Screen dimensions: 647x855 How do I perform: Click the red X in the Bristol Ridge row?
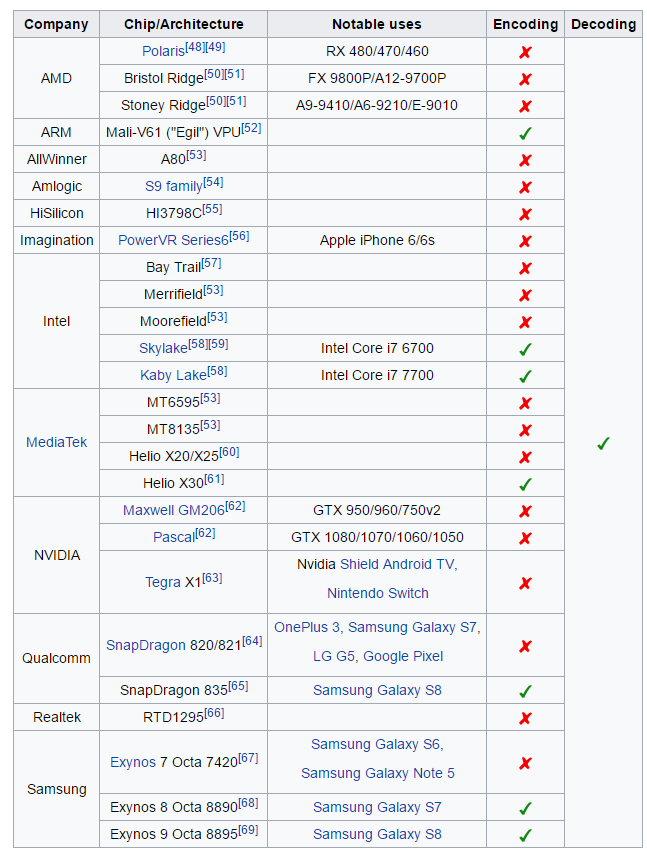click(x=525, y=79)
